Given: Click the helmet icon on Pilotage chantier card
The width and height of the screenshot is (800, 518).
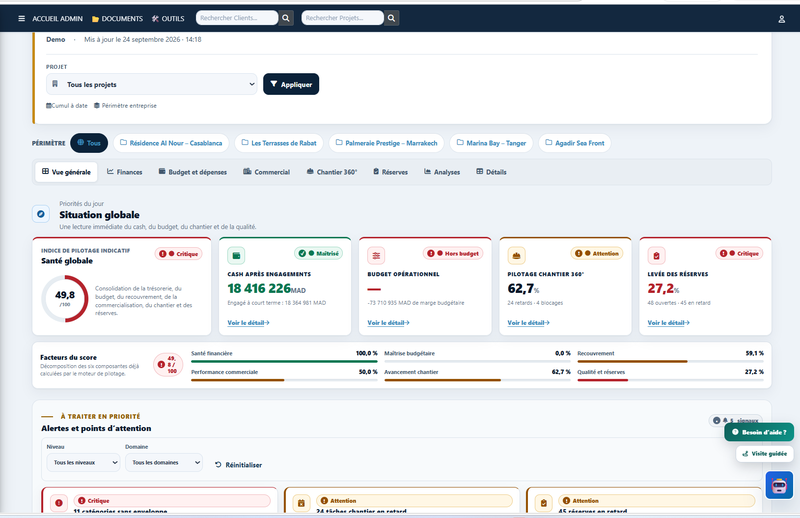Looking at the screenshot, I should pos(516,255).
